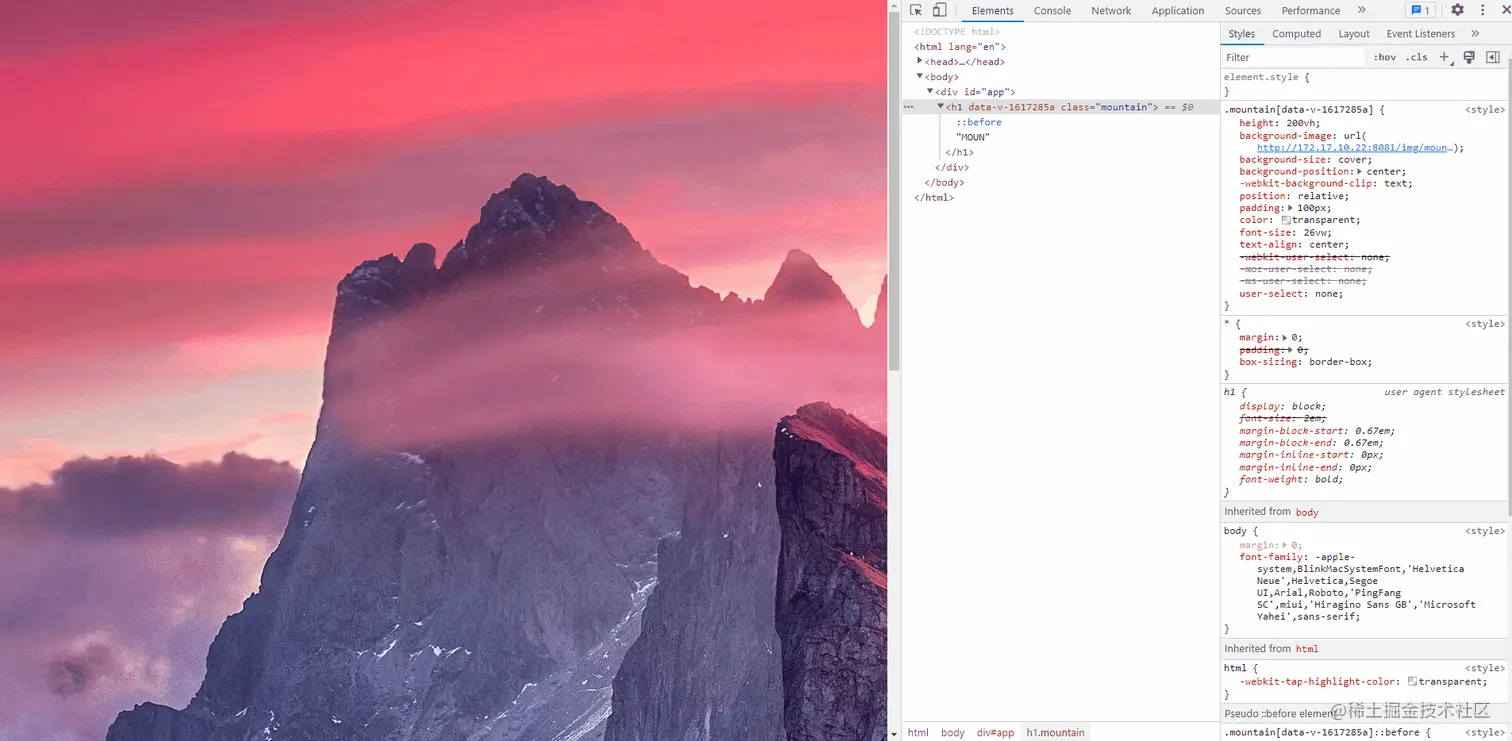Open the <style> source link for the html rule
The height and width of the screenshot is (741, 1512).
1485,668
